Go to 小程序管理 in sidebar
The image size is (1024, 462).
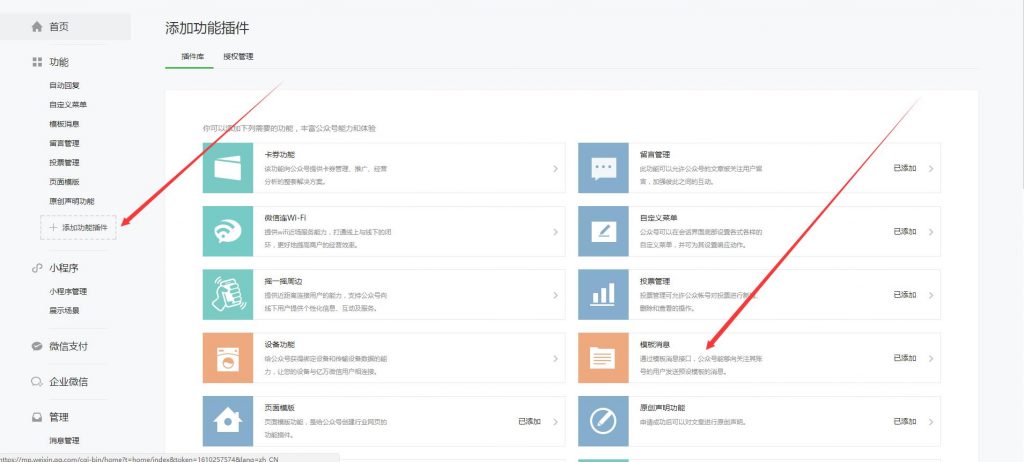(x=68, y=291)
